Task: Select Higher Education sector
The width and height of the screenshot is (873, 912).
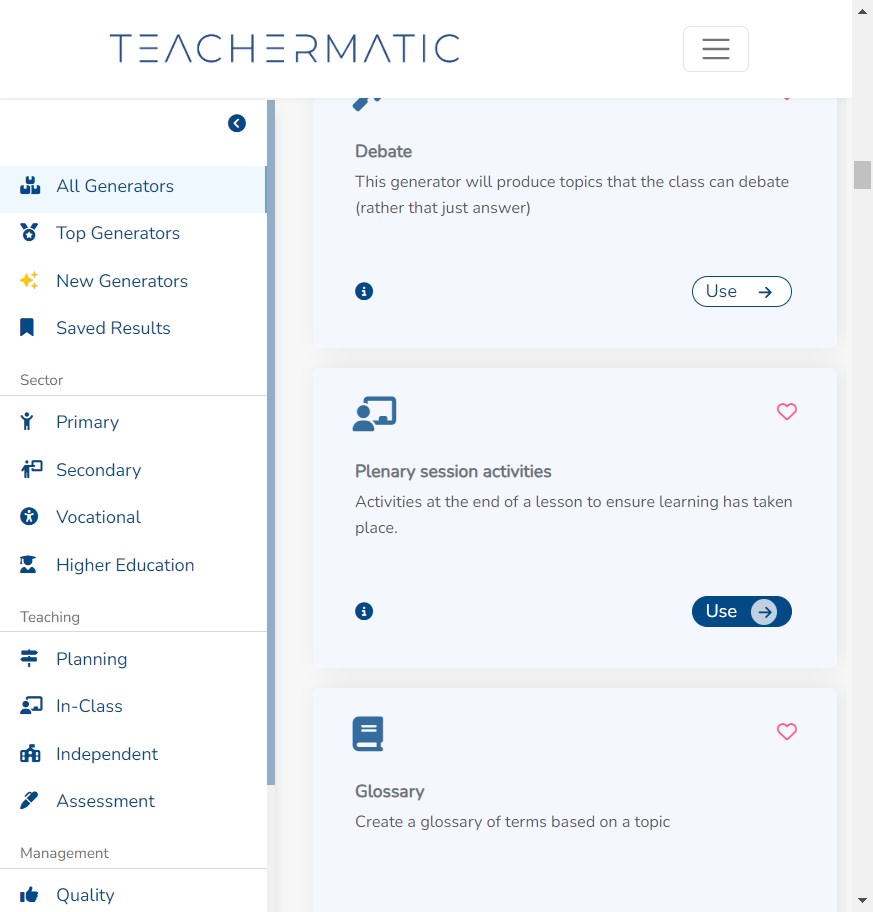Action: (125, 565)
